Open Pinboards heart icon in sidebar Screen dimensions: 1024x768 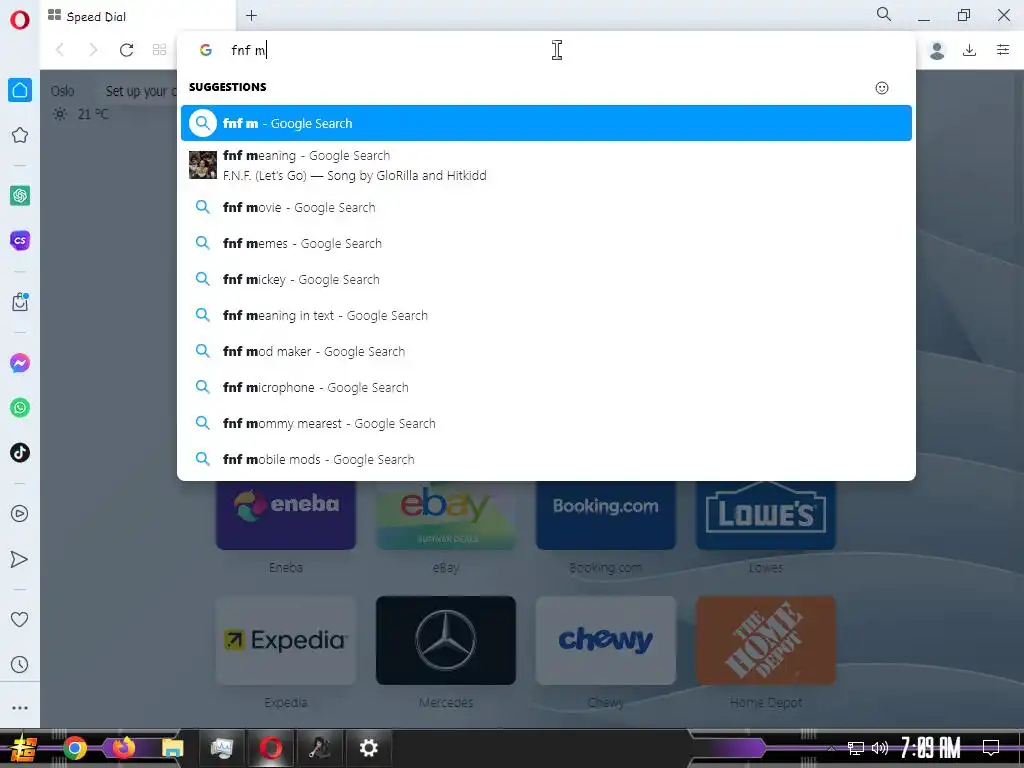(20, 619)
